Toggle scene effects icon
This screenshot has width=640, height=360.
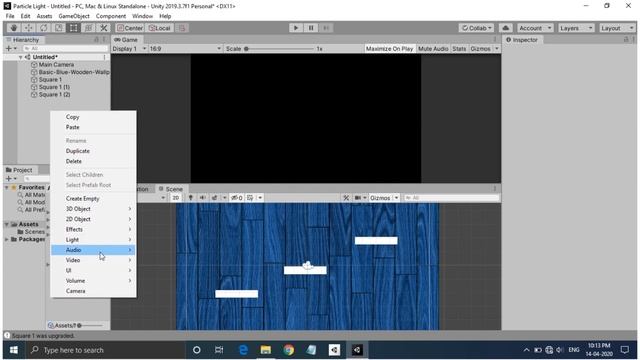click(x=215, y=198)
